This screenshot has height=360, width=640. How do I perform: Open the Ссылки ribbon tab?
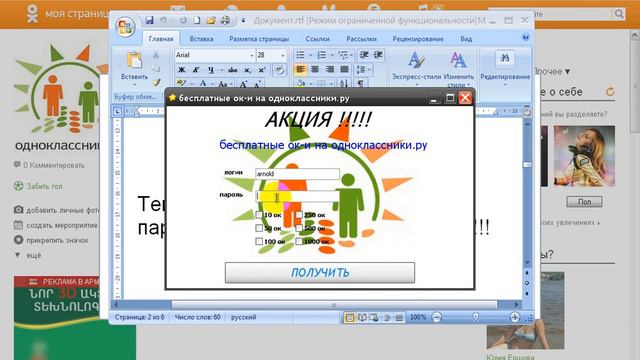317,39
